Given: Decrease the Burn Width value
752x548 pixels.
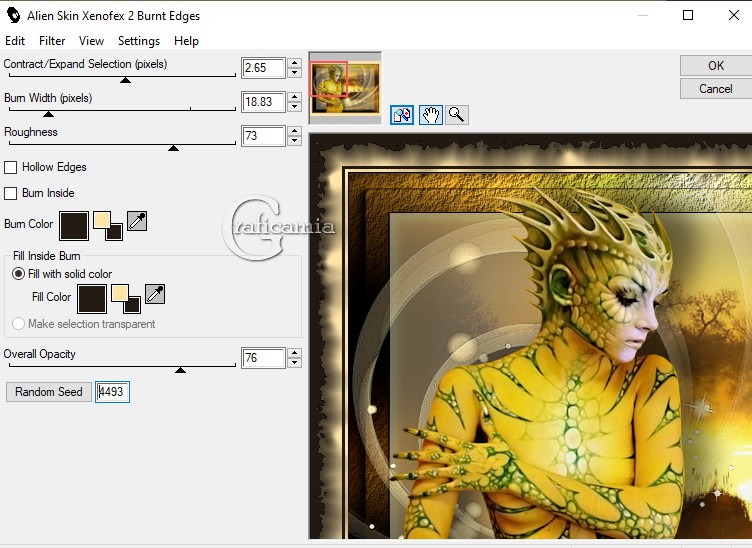Looking at the screenshot, I should tap(294, 107).
